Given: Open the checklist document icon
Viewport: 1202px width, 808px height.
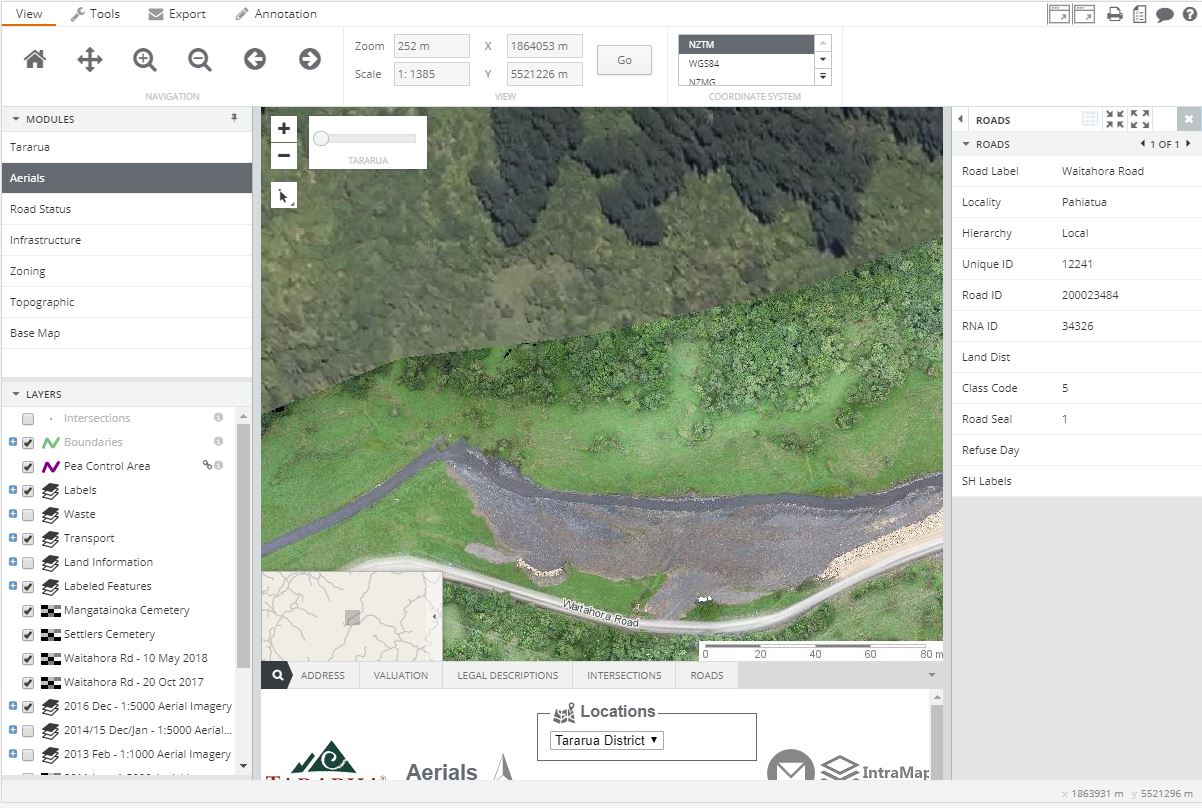Looking at the screenshot, I should pyautogui.click(x=1139, y=14).
